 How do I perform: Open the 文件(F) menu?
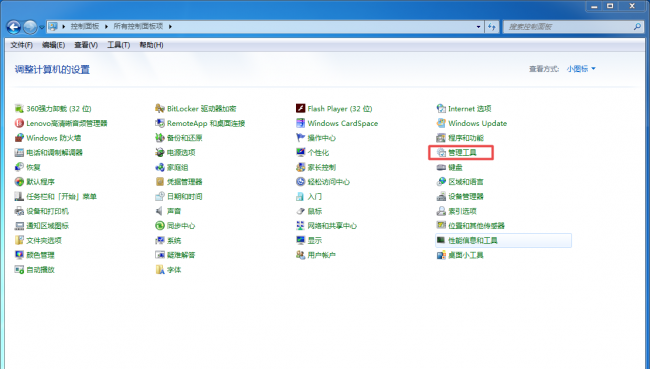click(x=22, y=45)
